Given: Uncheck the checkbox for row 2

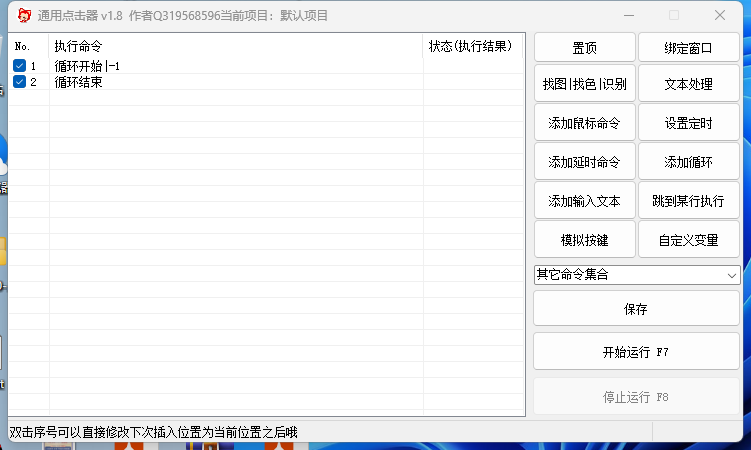Looking at the screenshot, I should (x=19, y=82).
